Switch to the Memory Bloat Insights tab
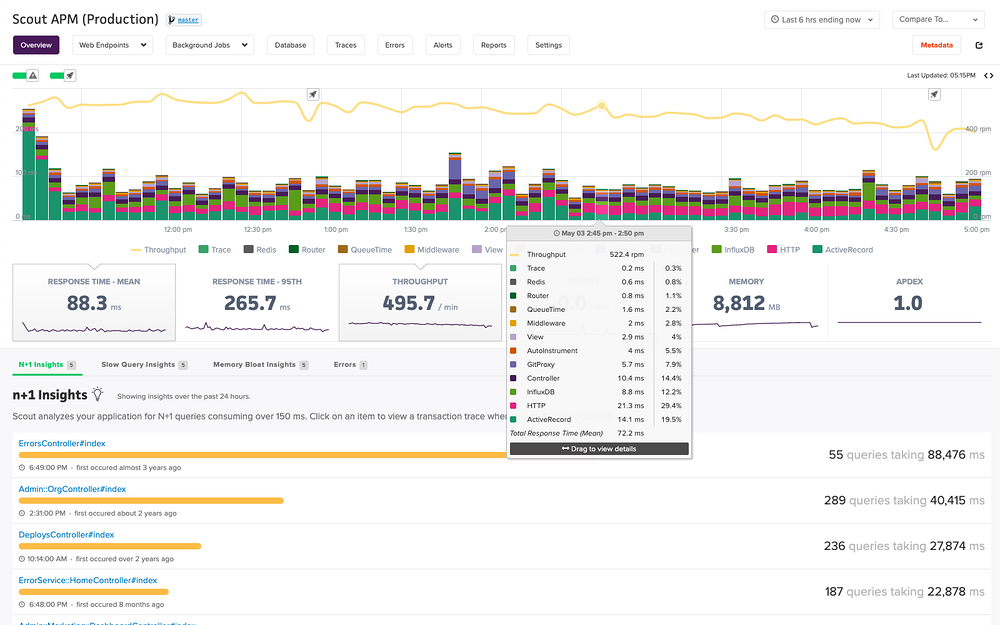This screenshot has height=625, width=1000. tap(260, 365)
